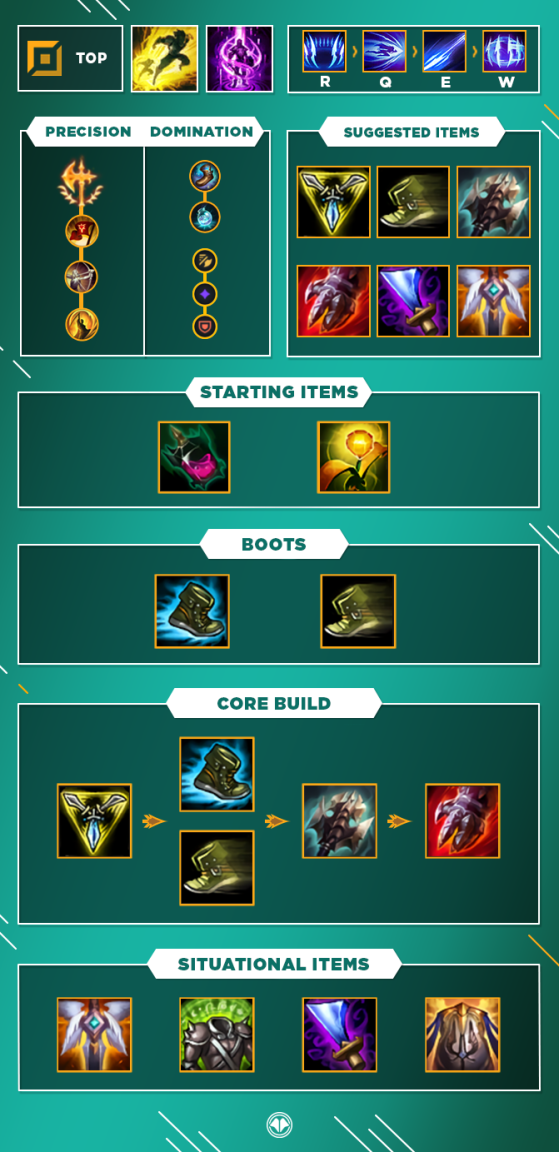Click the red claw item in Core Build
The image size is (559, 1152).
pyautogui.click(x=463, y=821)
